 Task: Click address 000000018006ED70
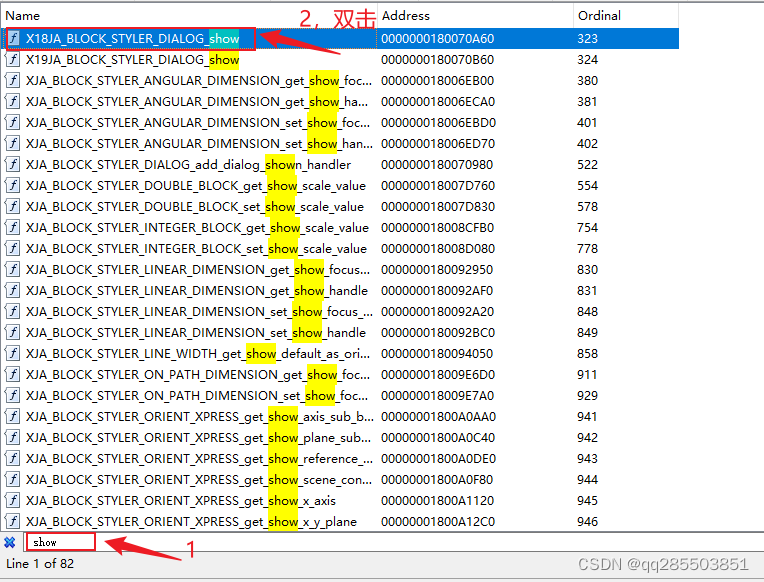[438, 143]
